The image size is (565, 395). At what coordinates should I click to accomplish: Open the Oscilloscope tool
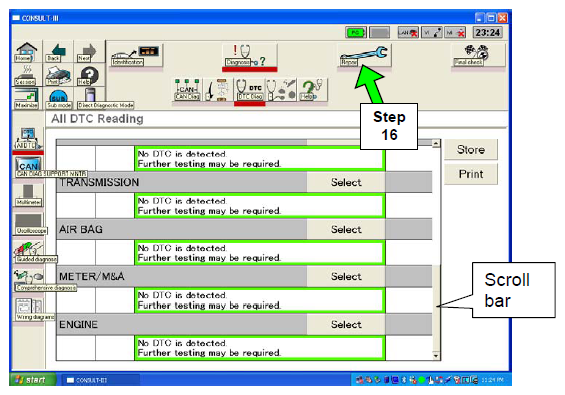(29, 224)
